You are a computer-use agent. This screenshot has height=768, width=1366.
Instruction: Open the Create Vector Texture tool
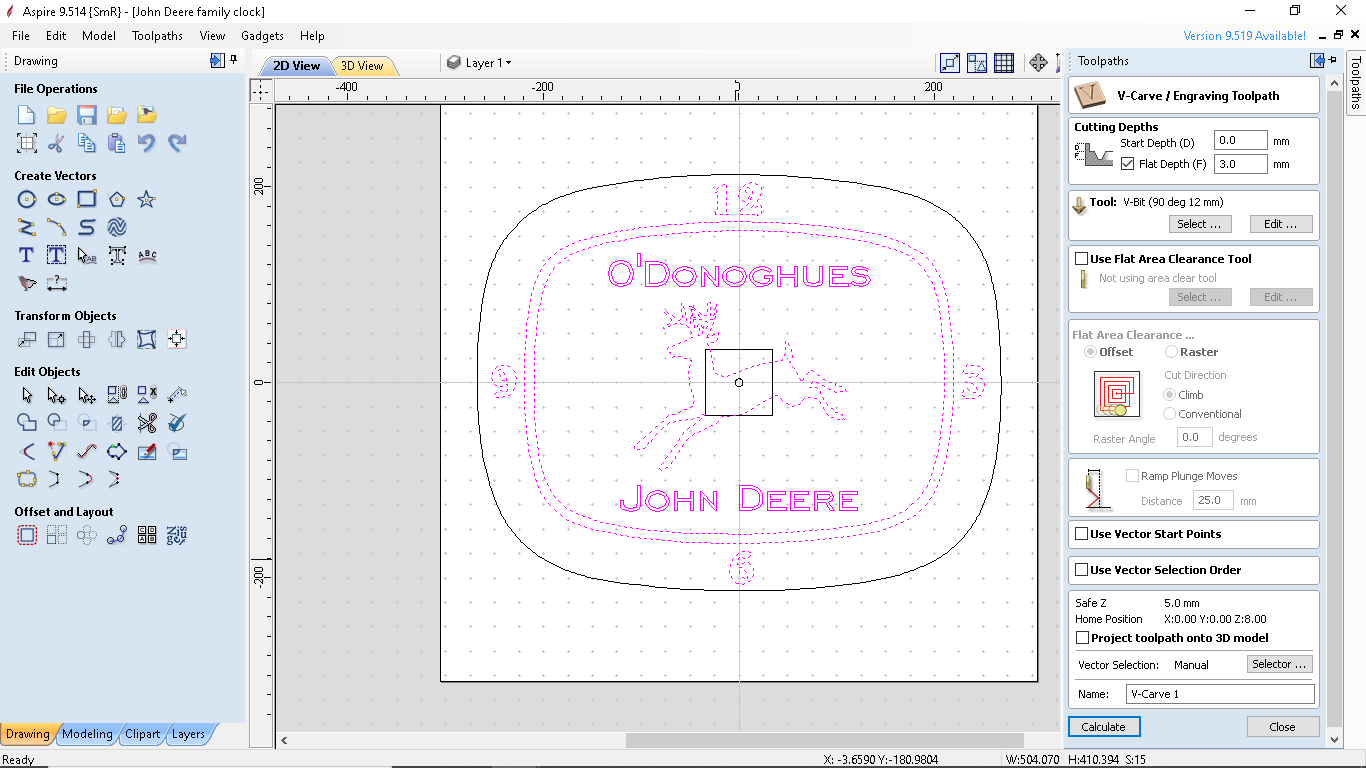click(117, 227)
